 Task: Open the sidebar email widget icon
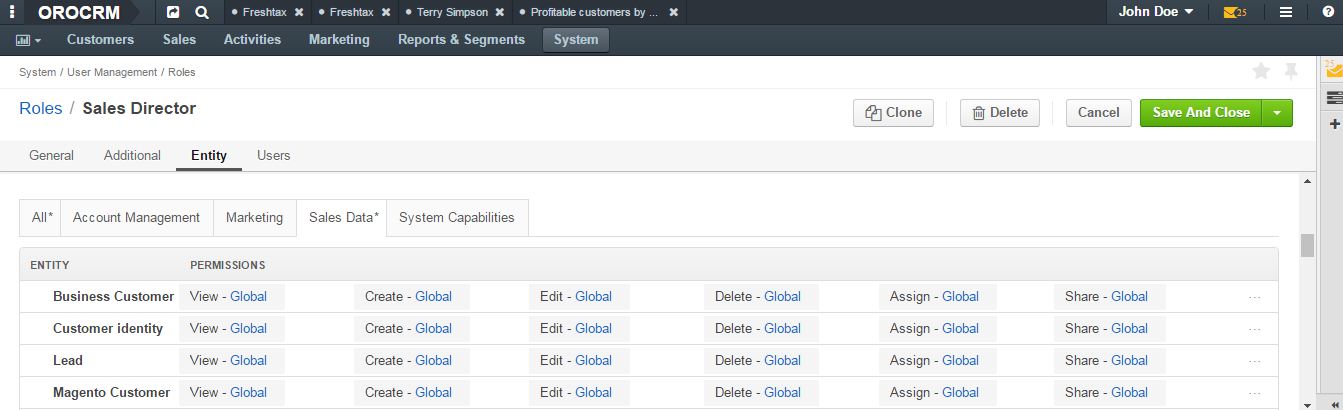1334,70
